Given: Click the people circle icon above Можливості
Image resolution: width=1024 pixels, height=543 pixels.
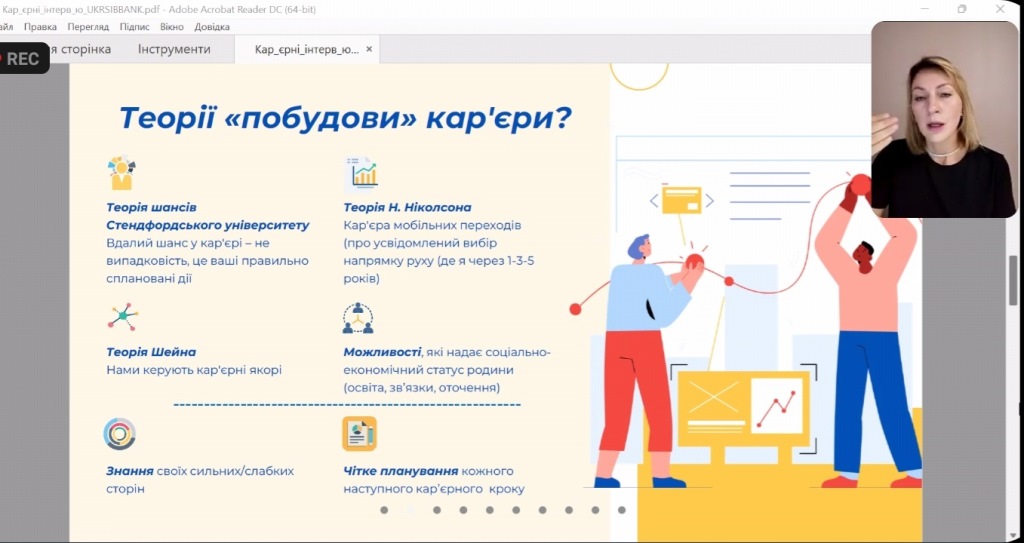Looking at the screenshot, I should tap(358, 318).
